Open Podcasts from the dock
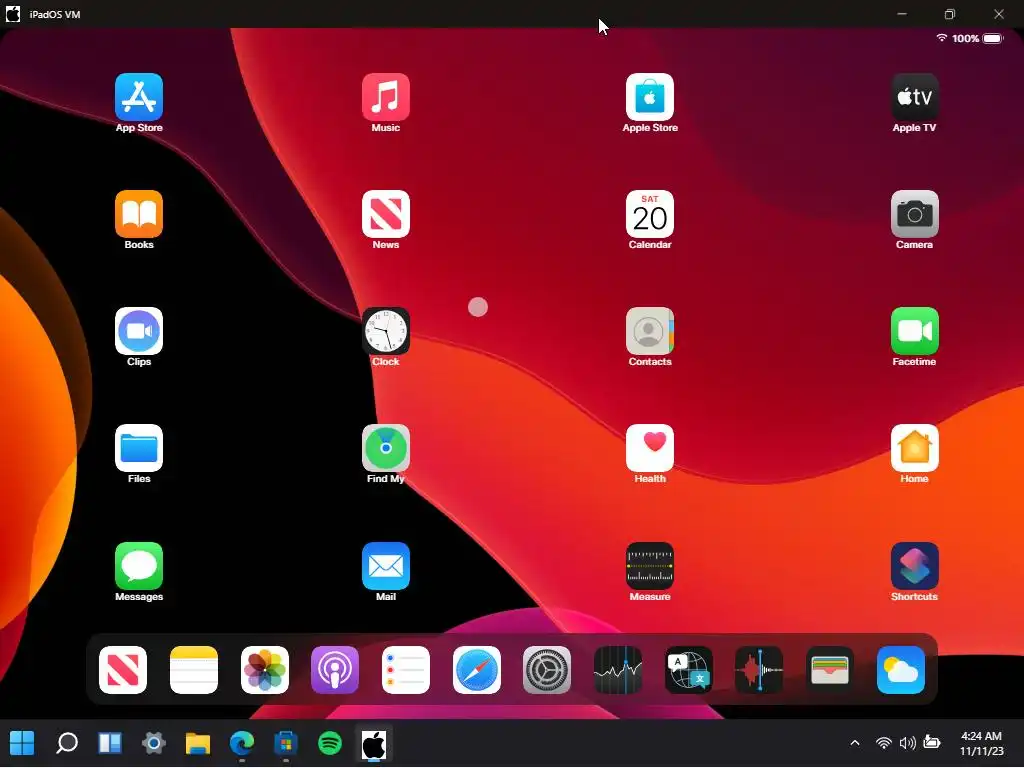 pyautogui.click(x=335, y=670)
